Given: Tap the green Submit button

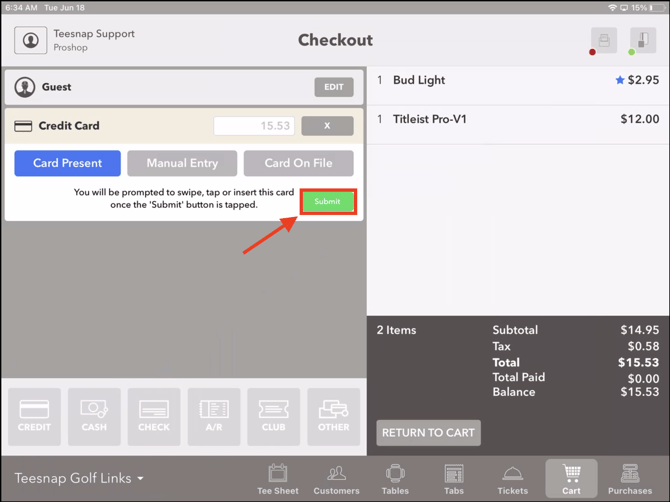Looking at the screenshot, I should (328, 202).
